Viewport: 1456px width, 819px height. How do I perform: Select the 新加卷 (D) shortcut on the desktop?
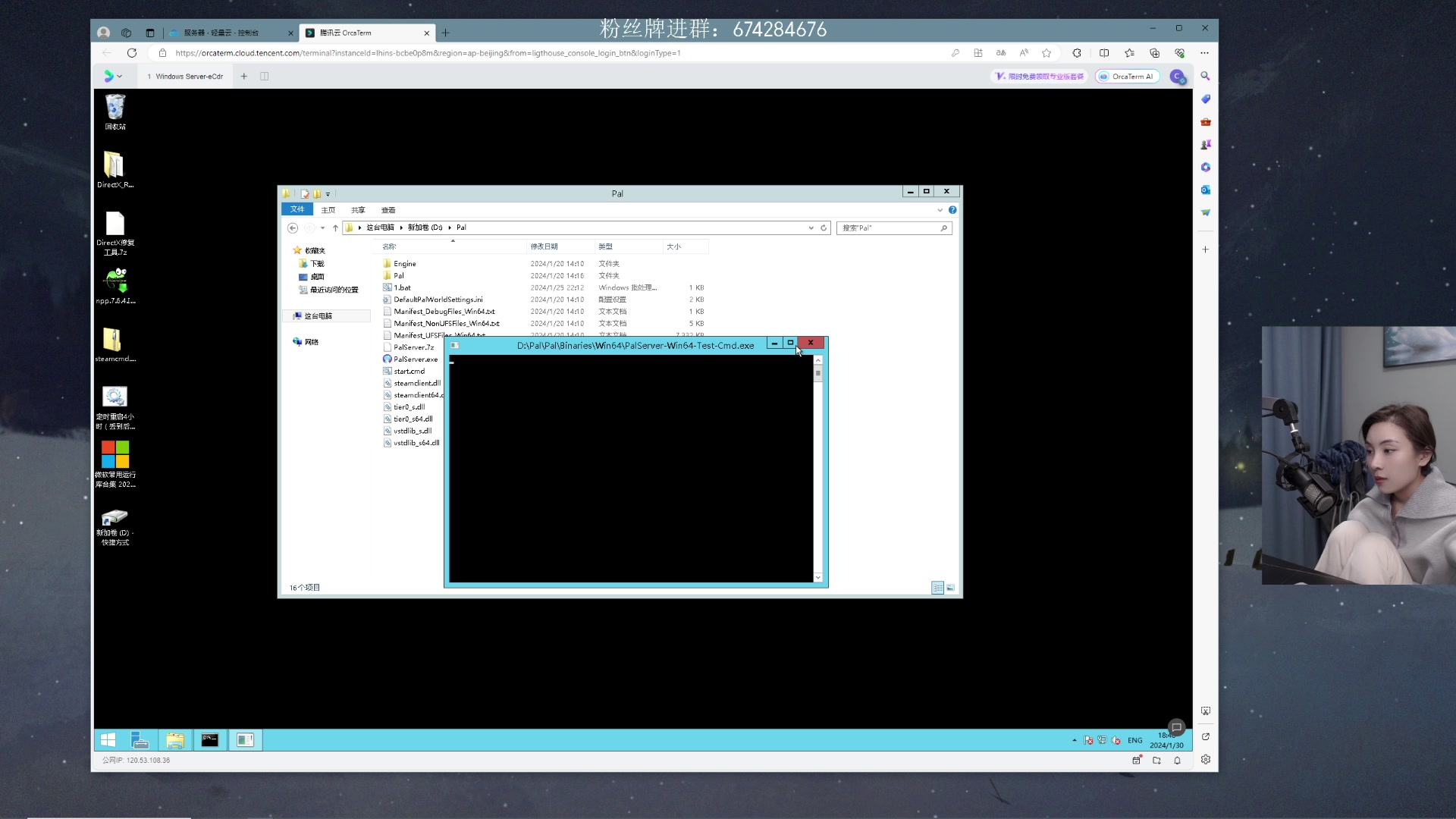click(x=115, y=526)
